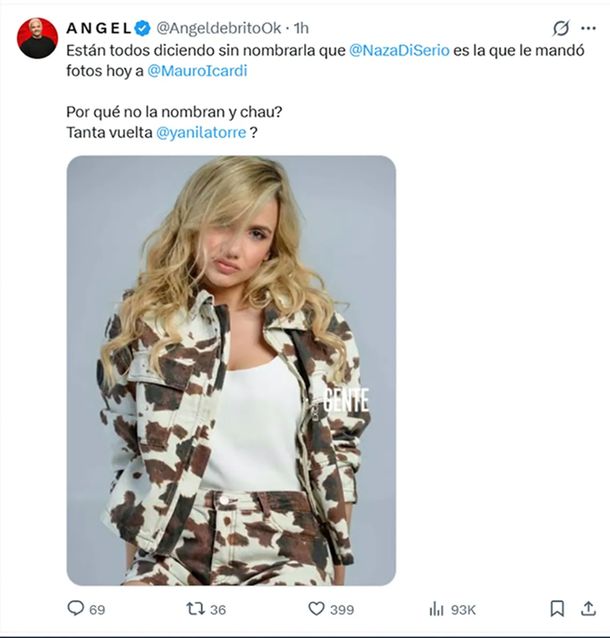This screenshot has height=638, width=610.
Task: Click the 399 likes number
Action: click(343, 609)
